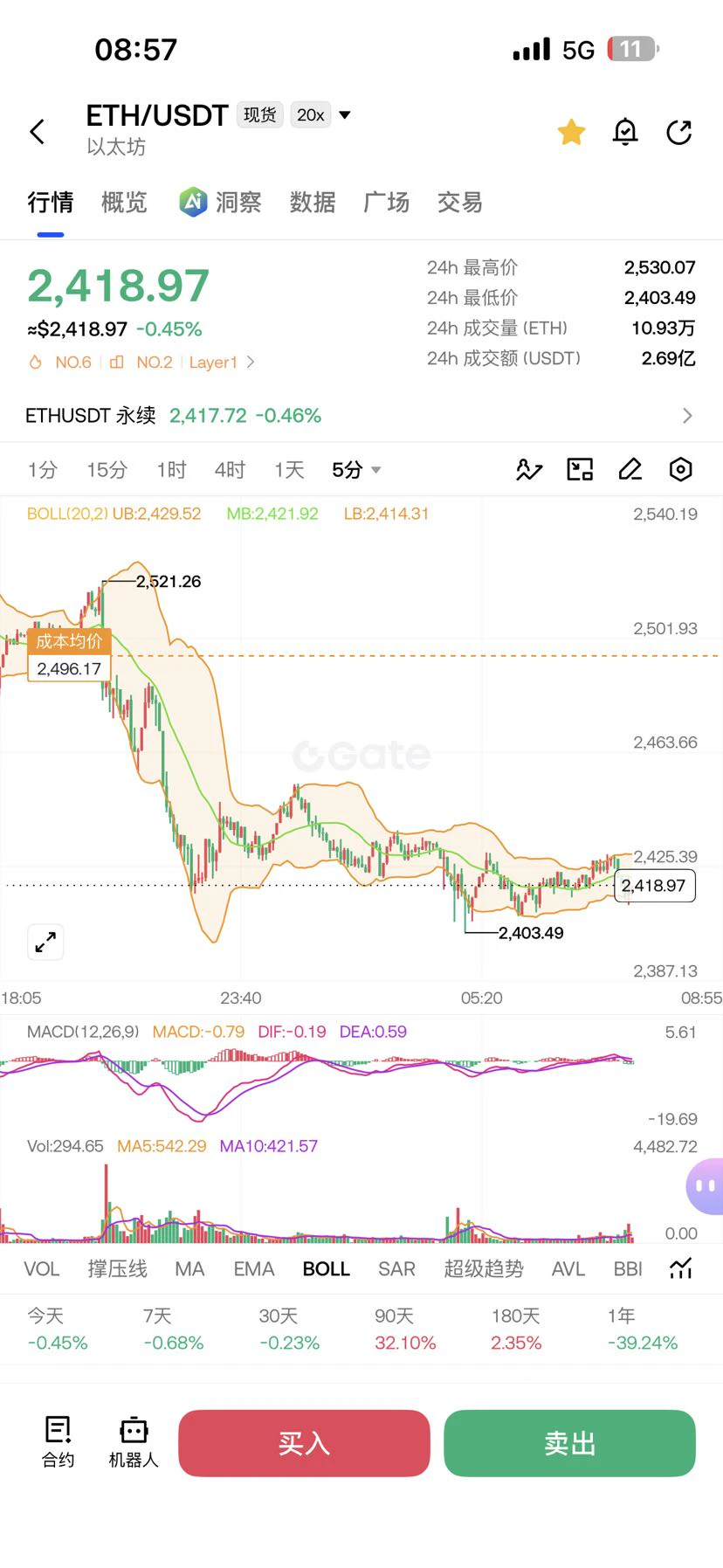Switch to the 交易 tab
This screenshot has width=723, height=1568.
pyautogui.click(x=459, y=203)
